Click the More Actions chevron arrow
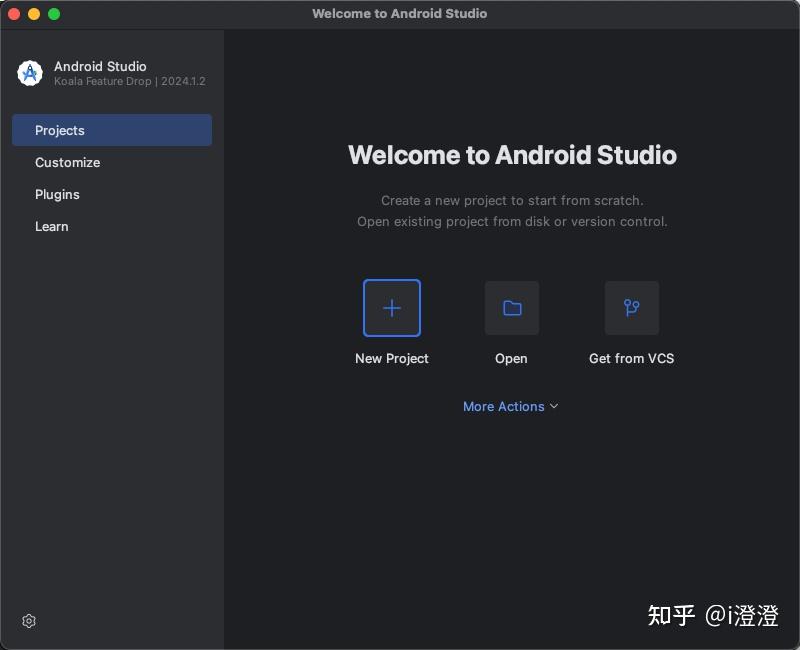 pos(554,406)
